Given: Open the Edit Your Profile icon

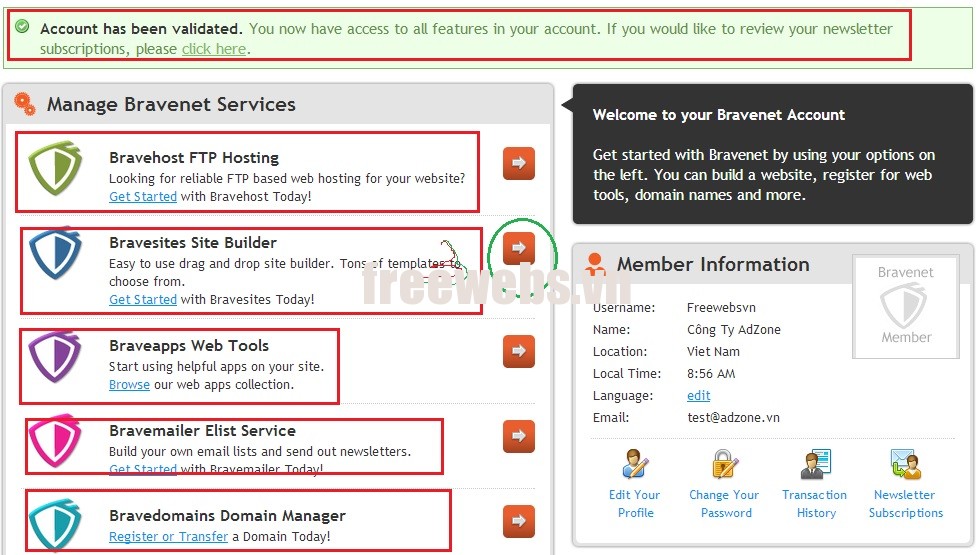Looking at the screenshot, I should (635, 465).
